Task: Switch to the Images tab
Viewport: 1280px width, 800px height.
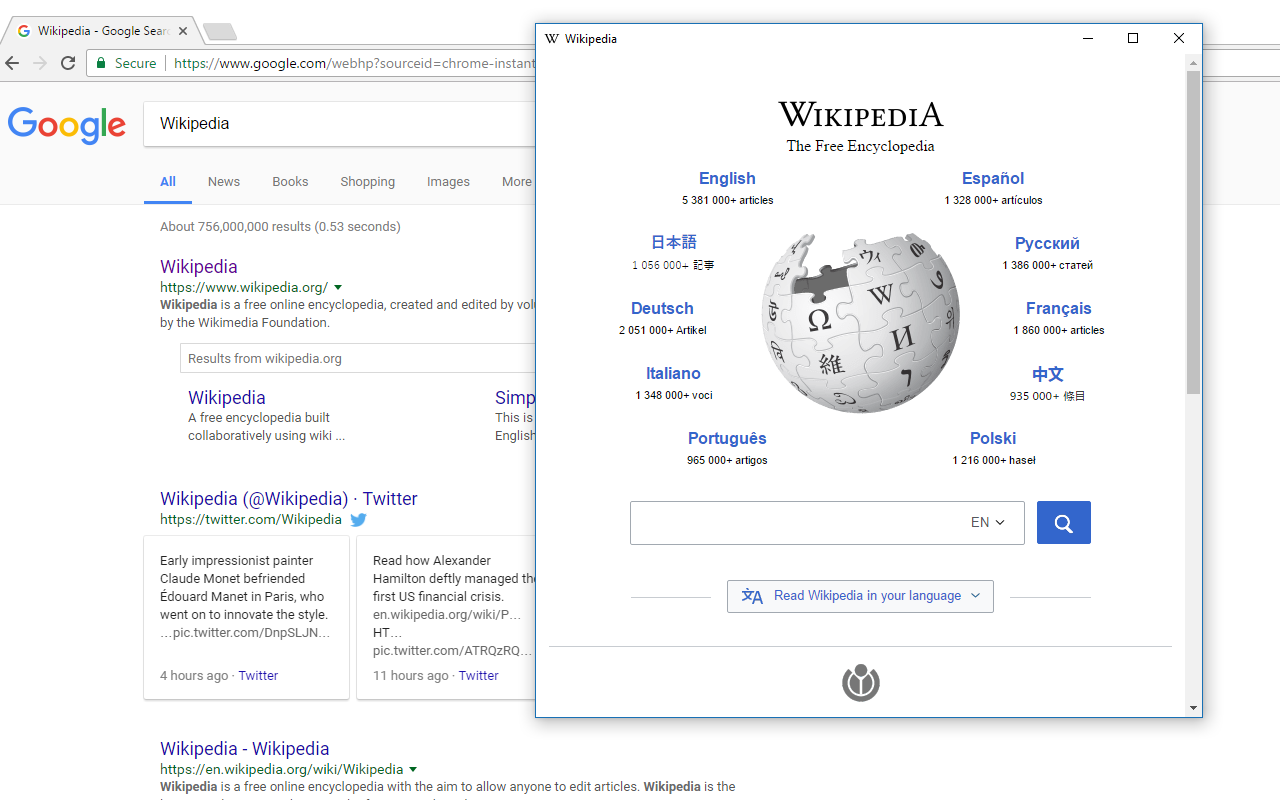Action: click(448, 182)
